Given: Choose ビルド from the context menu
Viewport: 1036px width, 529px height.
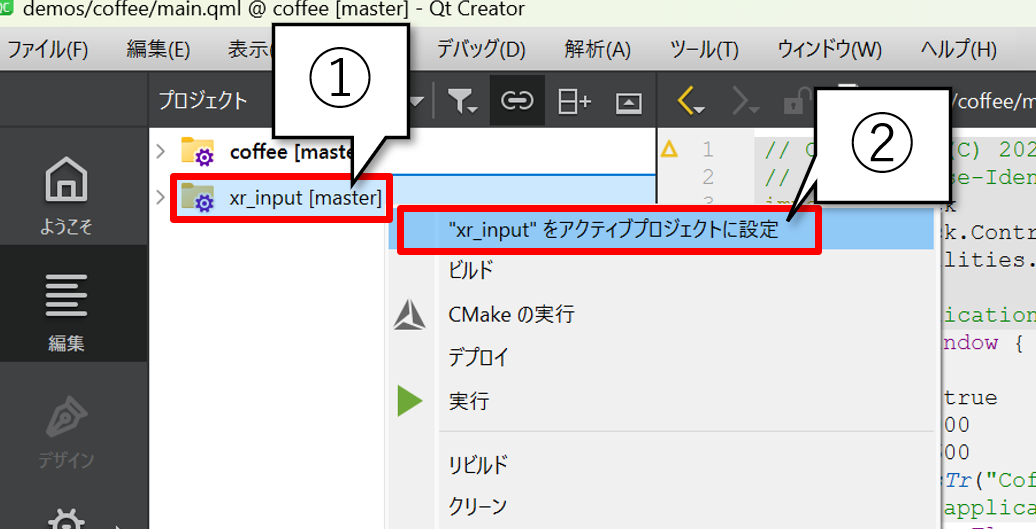Looking at the screenshot, I should pyautogui.click(x=471, y=270).
